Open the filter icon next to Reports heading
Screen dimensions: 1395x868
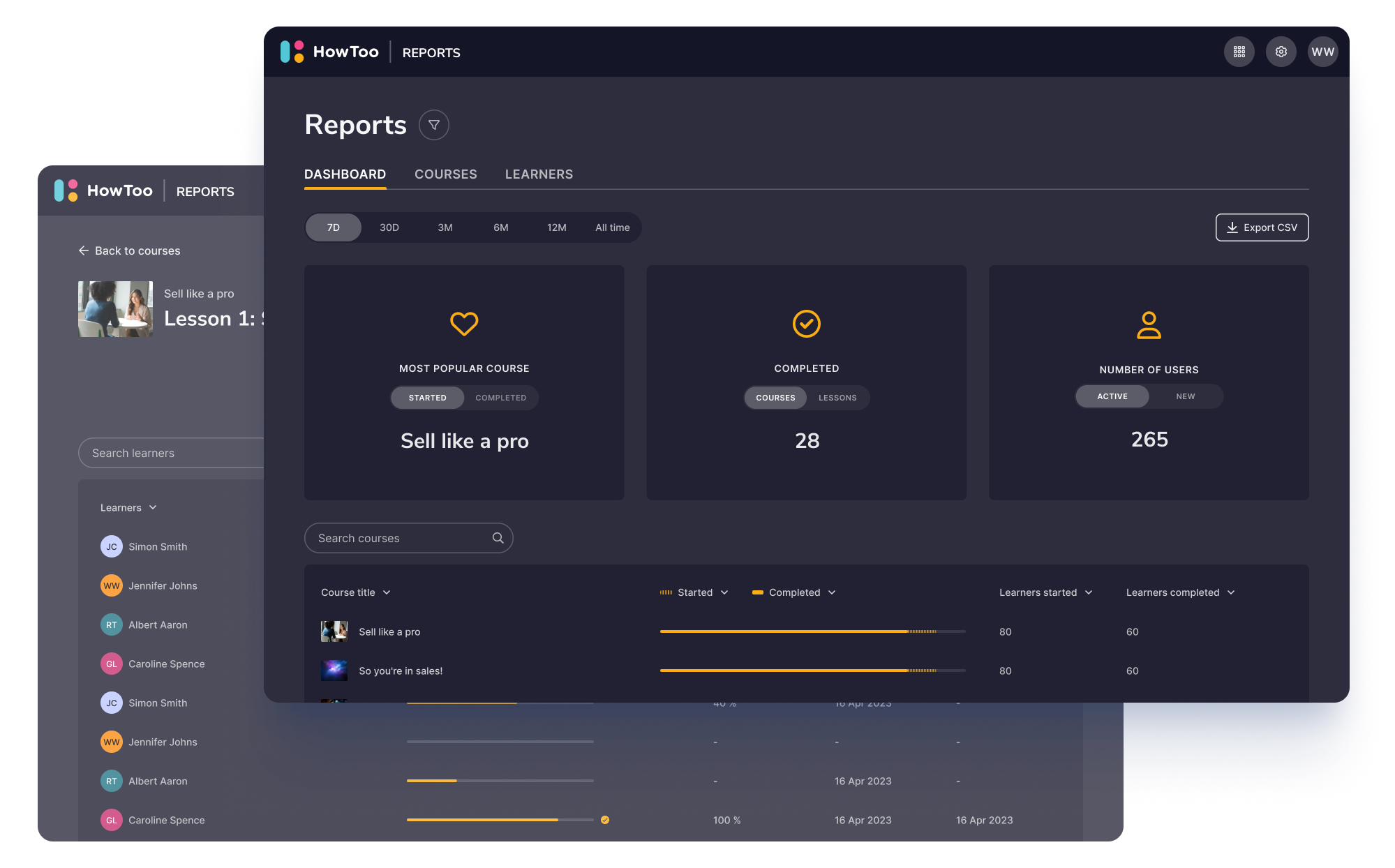(x=434, y=124)
